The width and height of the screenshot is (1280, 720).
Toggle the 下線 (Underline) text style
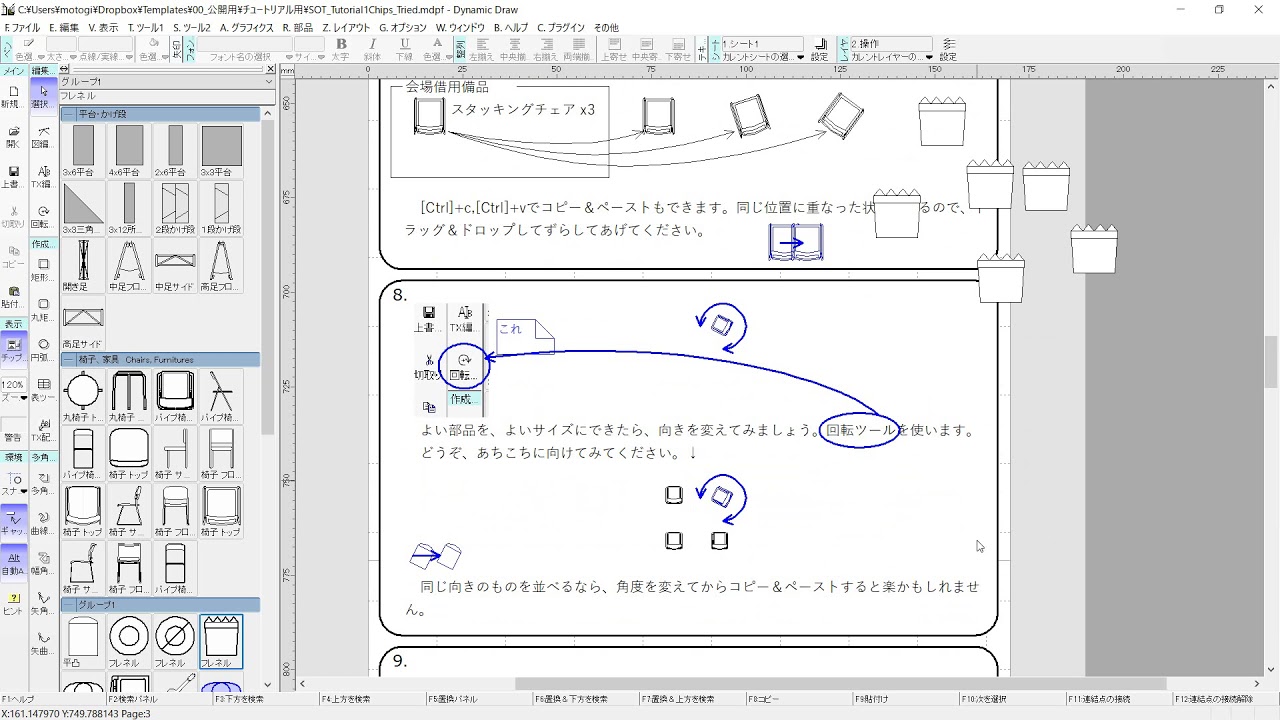(x=404, y=49)
